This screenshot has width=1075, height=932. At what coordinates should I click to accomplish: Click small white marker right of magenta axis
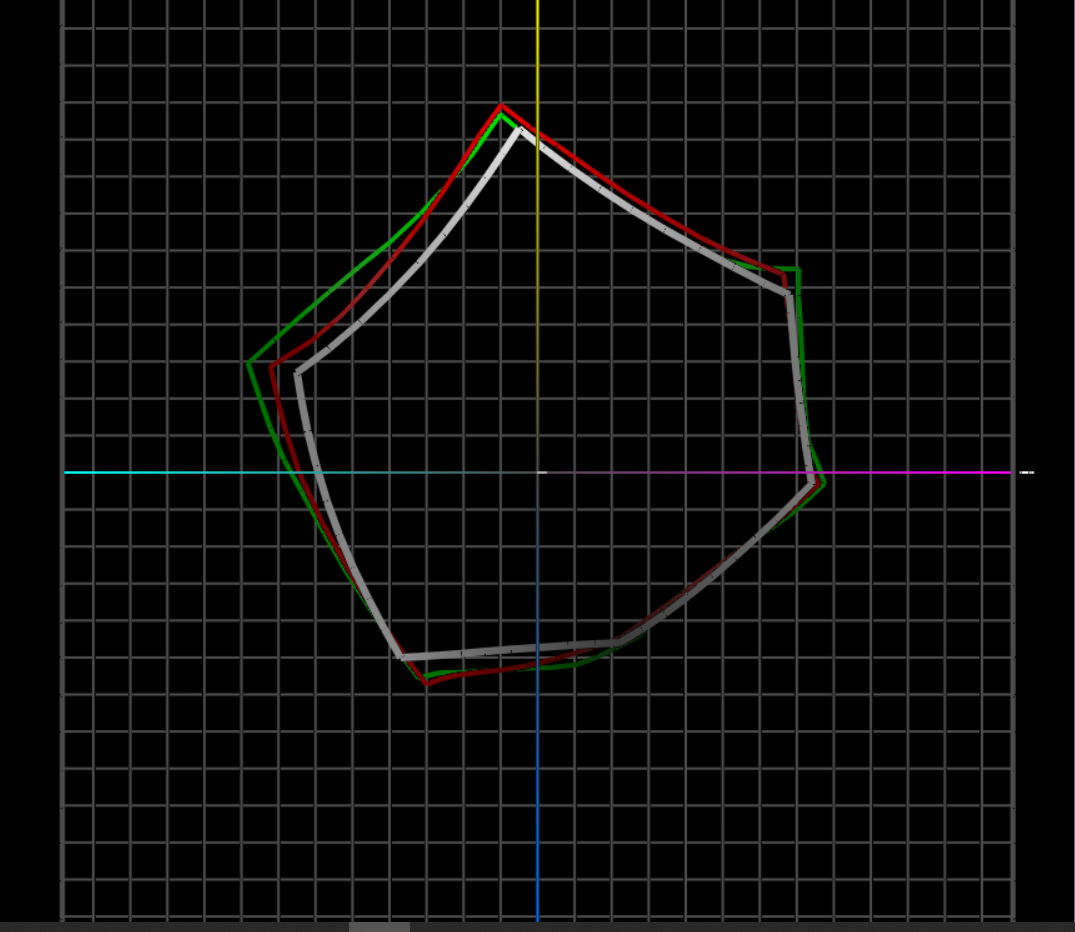(1026, 472)
